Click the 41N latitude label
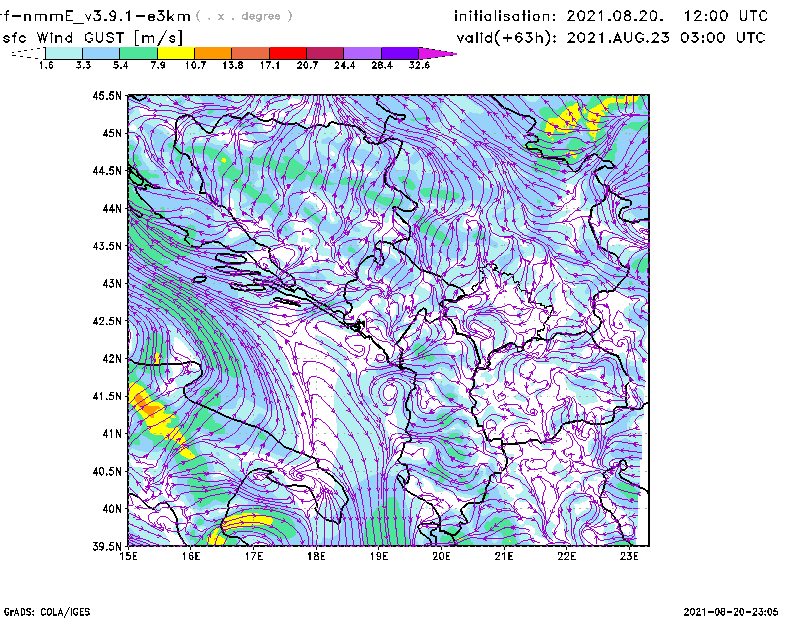The height and width of the screenshot is (618, 800). (112, 434)
